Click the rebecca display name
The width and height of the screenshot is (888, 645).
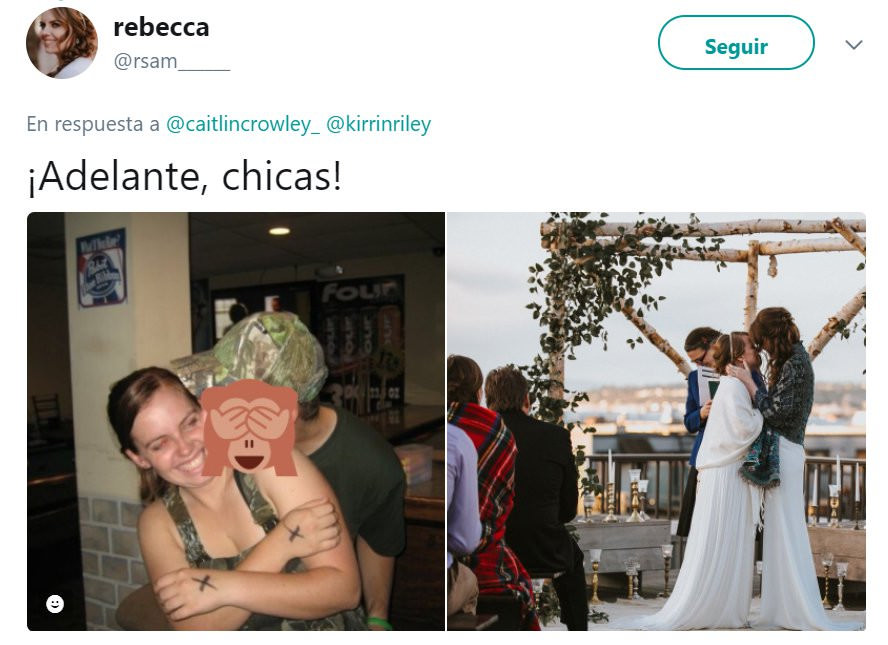[x=161, y=27]
